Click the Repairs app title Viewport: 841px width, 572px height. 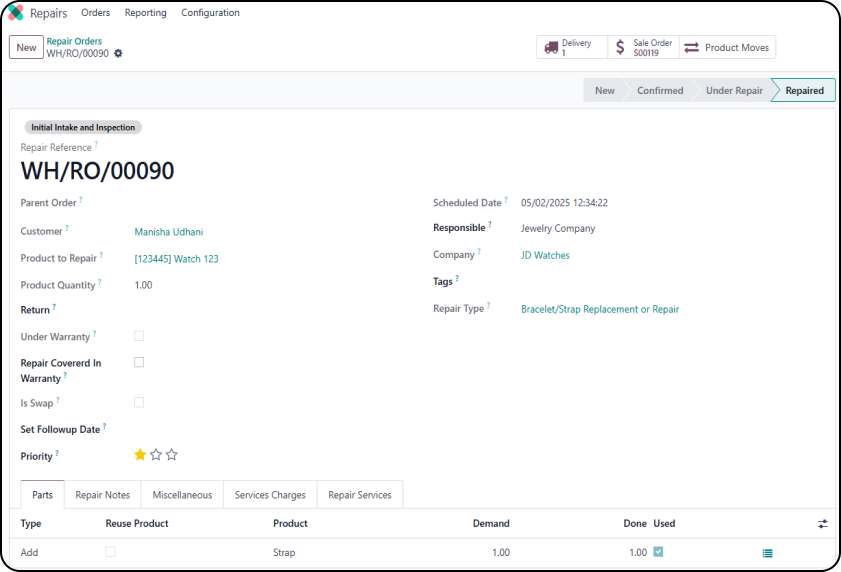click(x=48, y=13)
